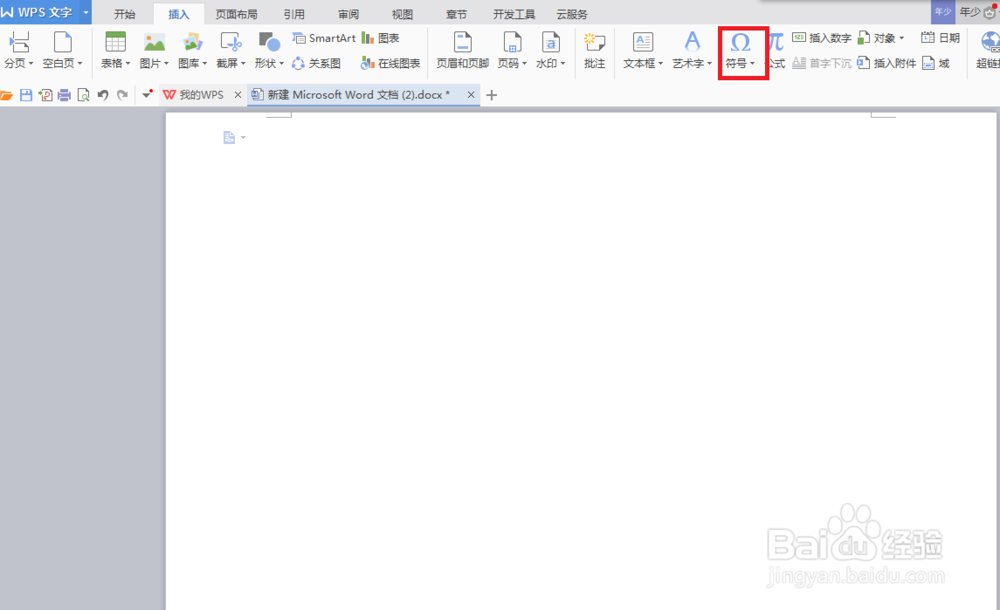Expand the quick access toolbar customize arrow
1000x610 pixels.
[147, 95]
